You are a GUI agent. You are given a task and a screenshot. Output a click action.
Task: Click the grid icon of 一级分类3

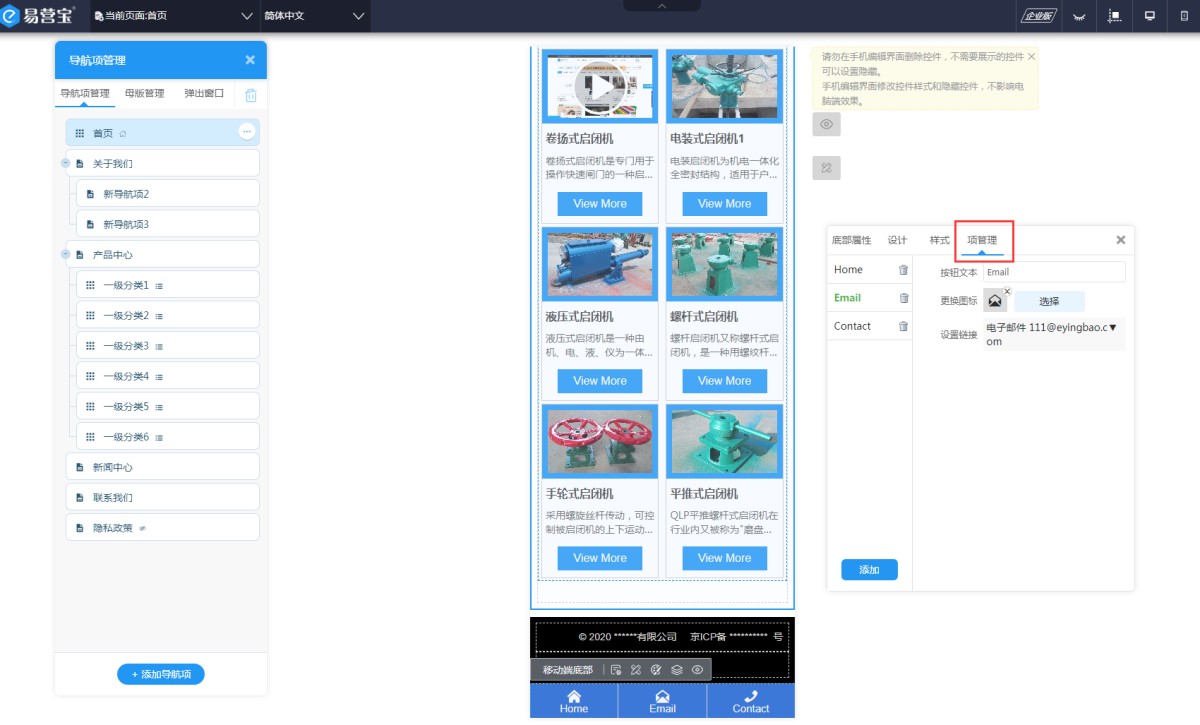point(91,346)
